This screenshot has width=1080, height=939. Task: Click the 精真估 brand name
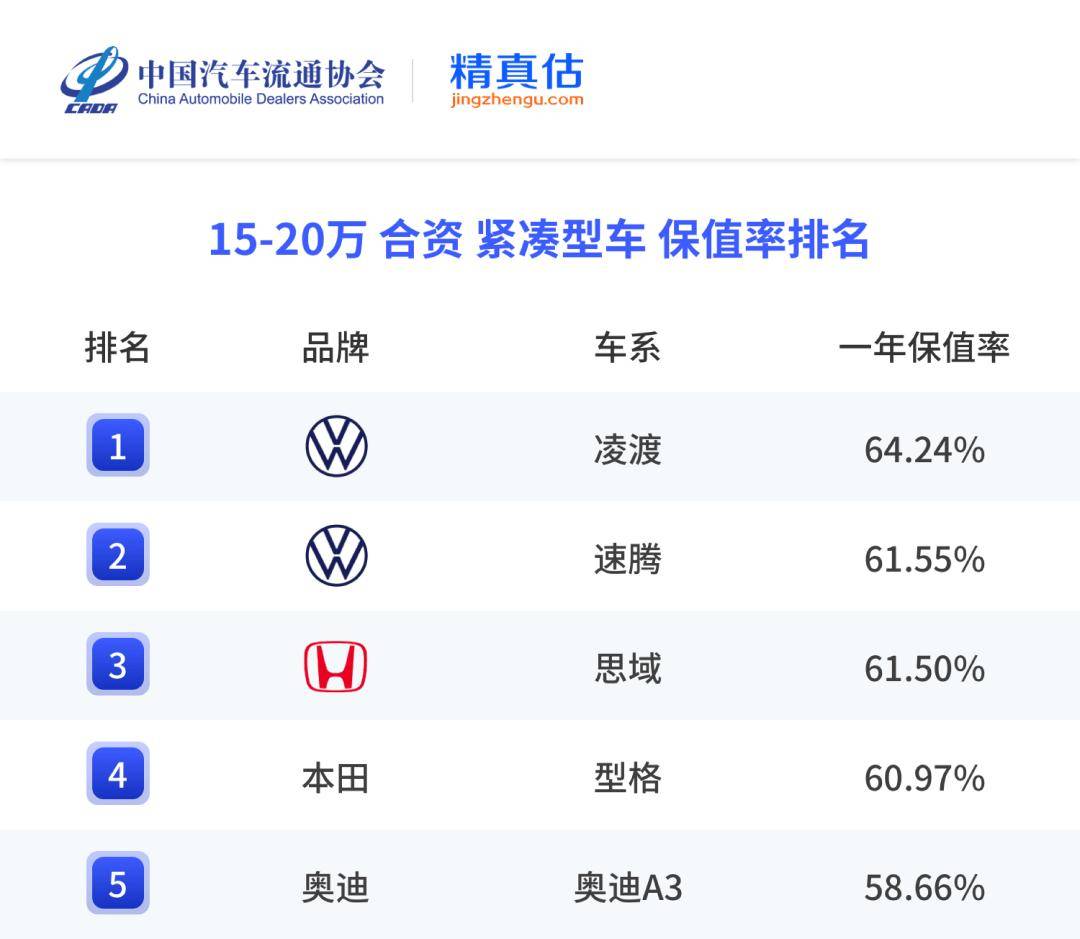click(x=516, y=71)
